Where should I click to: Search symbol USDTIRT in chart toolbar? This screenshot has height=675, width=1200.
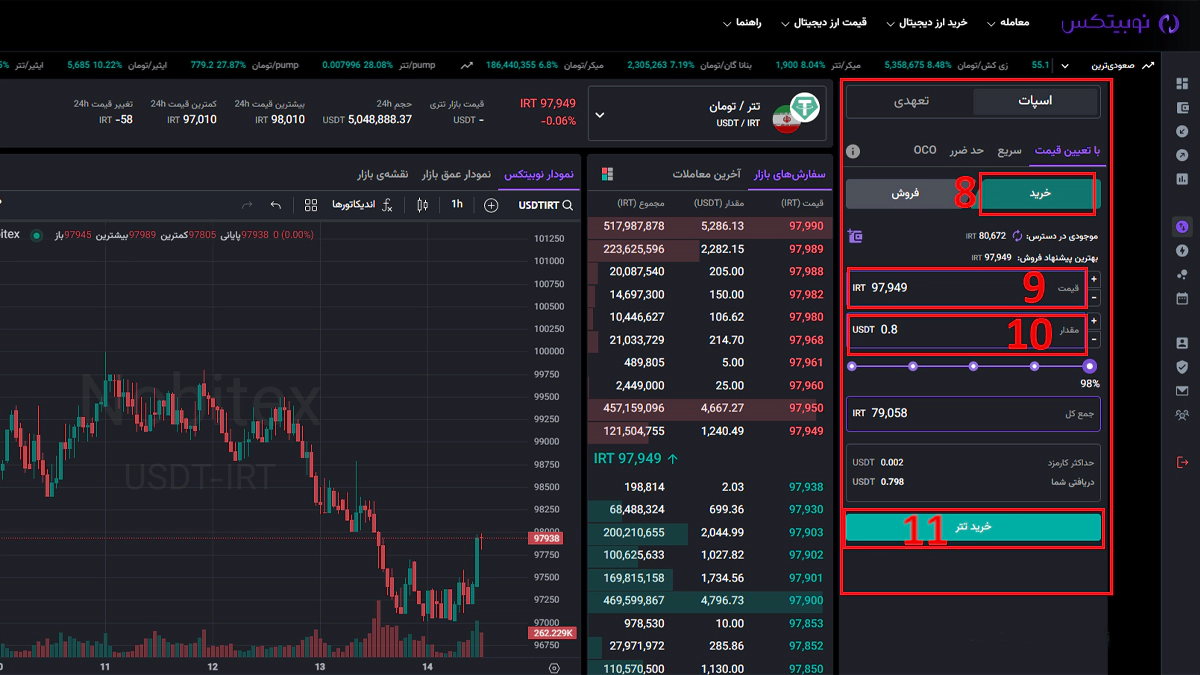tap(546, 205)
